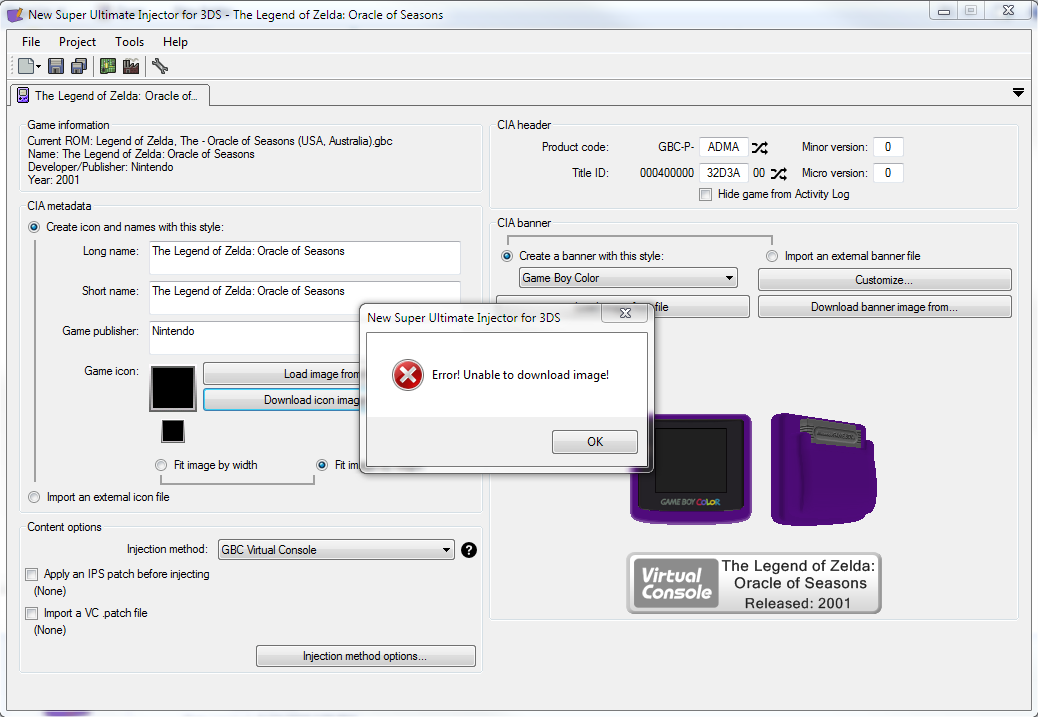This screenshot has height=717, width=1038.
Task: Enable Import a VC .patch file
Action: [x=32, y=613]
